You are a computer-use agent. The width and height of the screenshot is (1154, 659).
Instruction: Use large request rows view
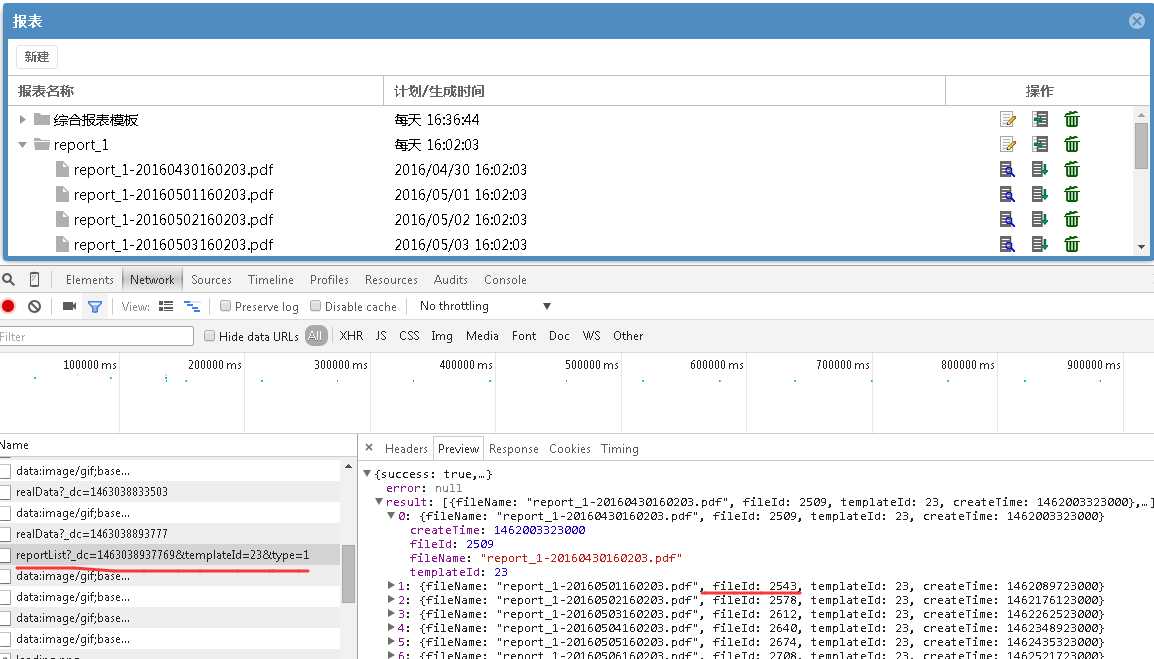pyautogui.click(x=166, y=306)
